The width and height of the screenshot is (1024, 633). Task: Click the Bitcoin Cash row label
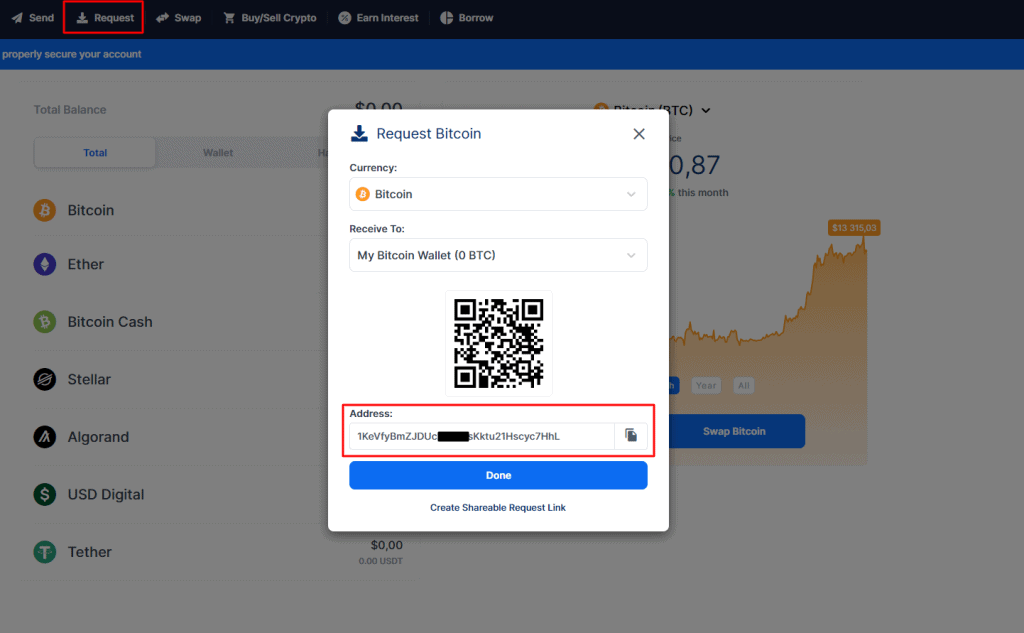(x=110, y=322)
